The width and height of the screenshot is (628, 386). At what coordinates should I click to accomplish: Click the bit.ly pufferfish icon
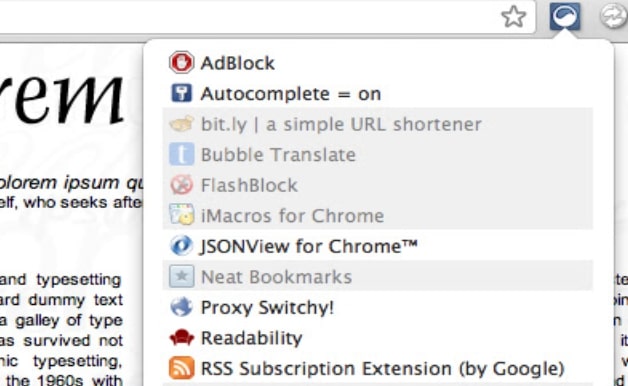click(181, 124)
